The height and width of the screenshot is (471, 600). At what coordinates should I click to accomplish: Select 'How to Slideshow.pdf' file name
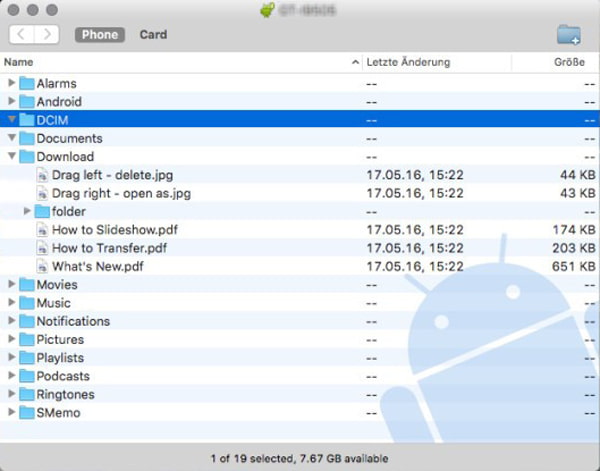click(x=115, y=230)
